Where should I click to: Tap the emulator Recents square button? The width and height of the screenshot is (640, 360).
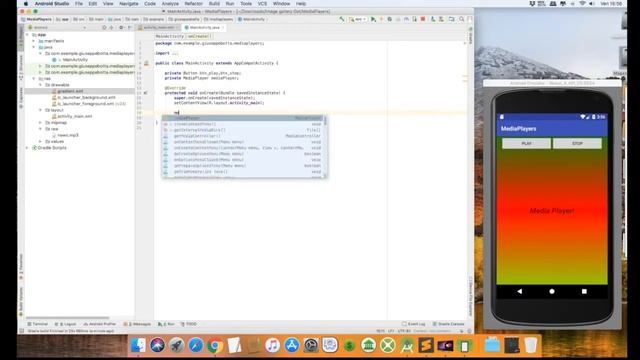584,291
